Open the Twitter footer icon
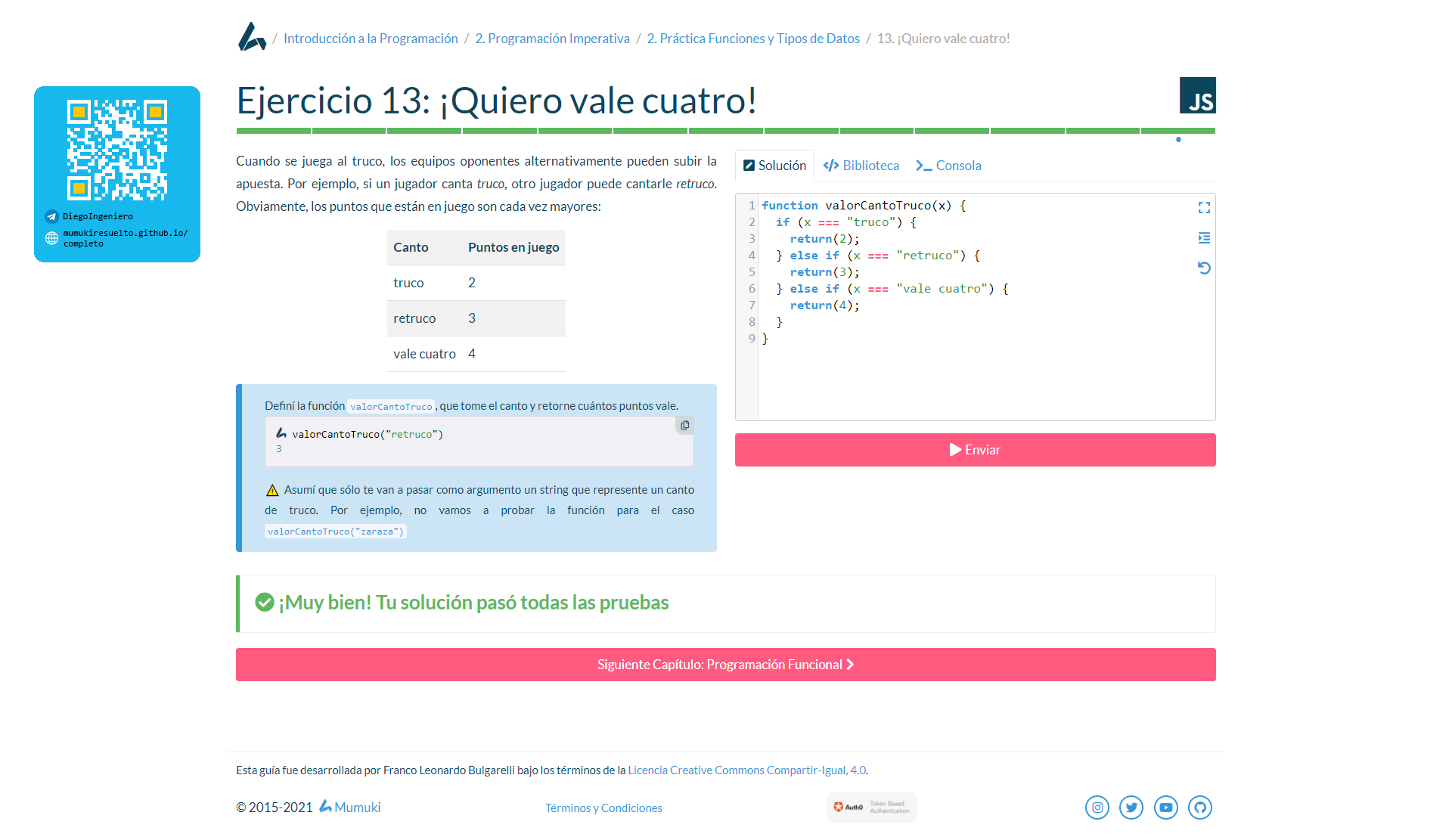The width and height of the screenshot is (1452, 840). (x=1131, y=807)
